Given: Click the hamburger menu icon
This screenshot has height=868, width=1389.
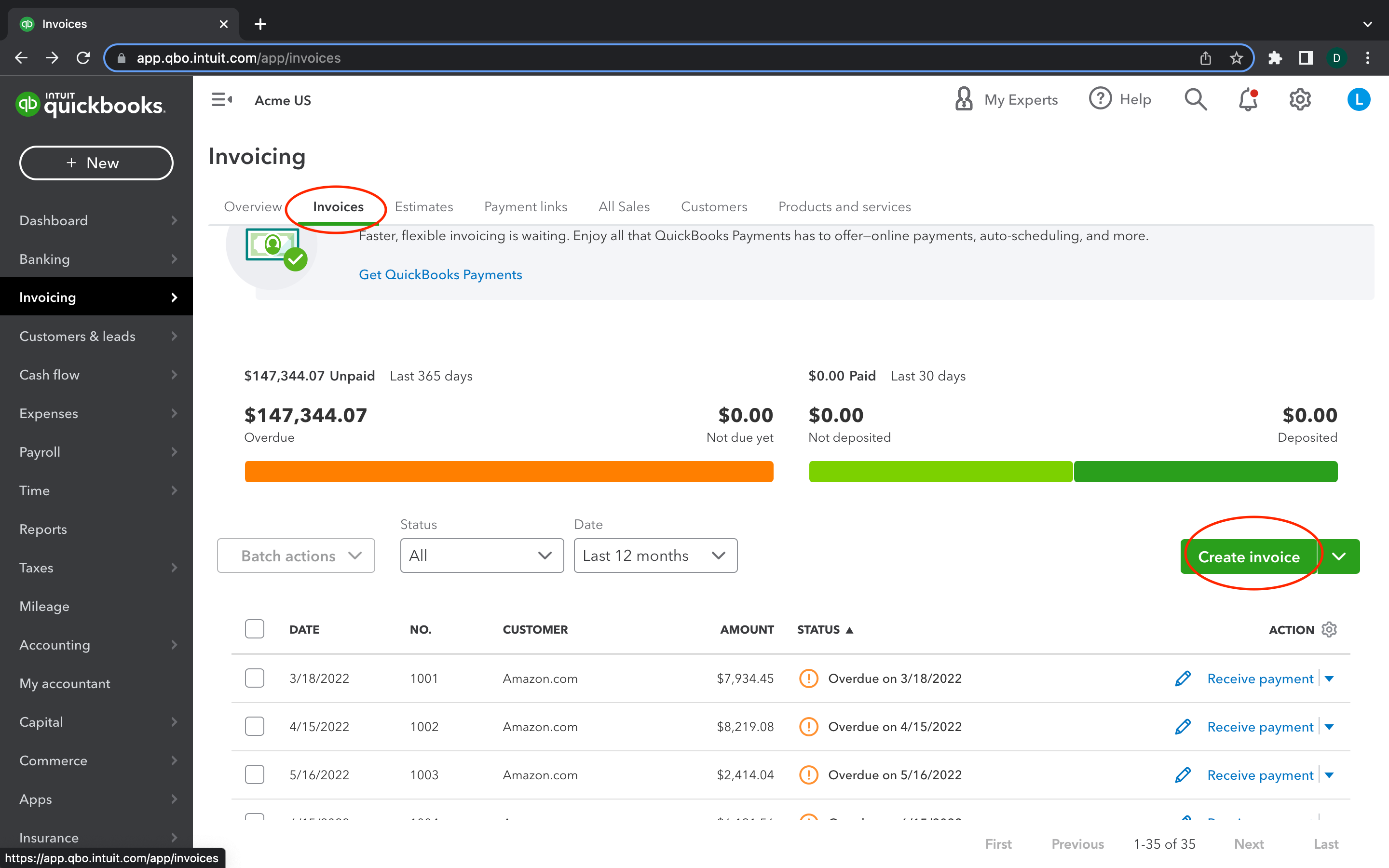Looking at the screenshot, I should (x=221, y=99).
